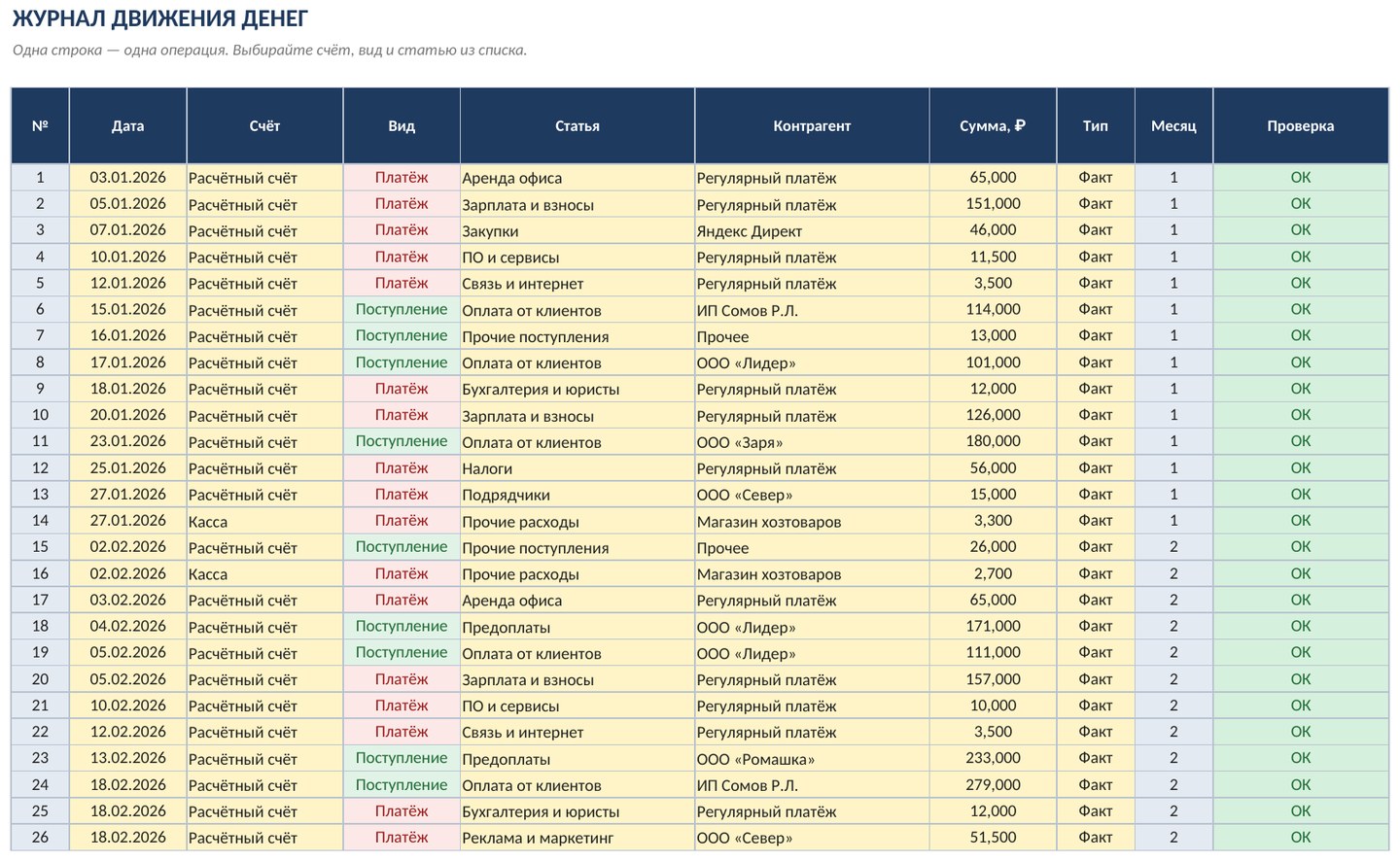Click the amount 51,500

(x=993, y=837)
